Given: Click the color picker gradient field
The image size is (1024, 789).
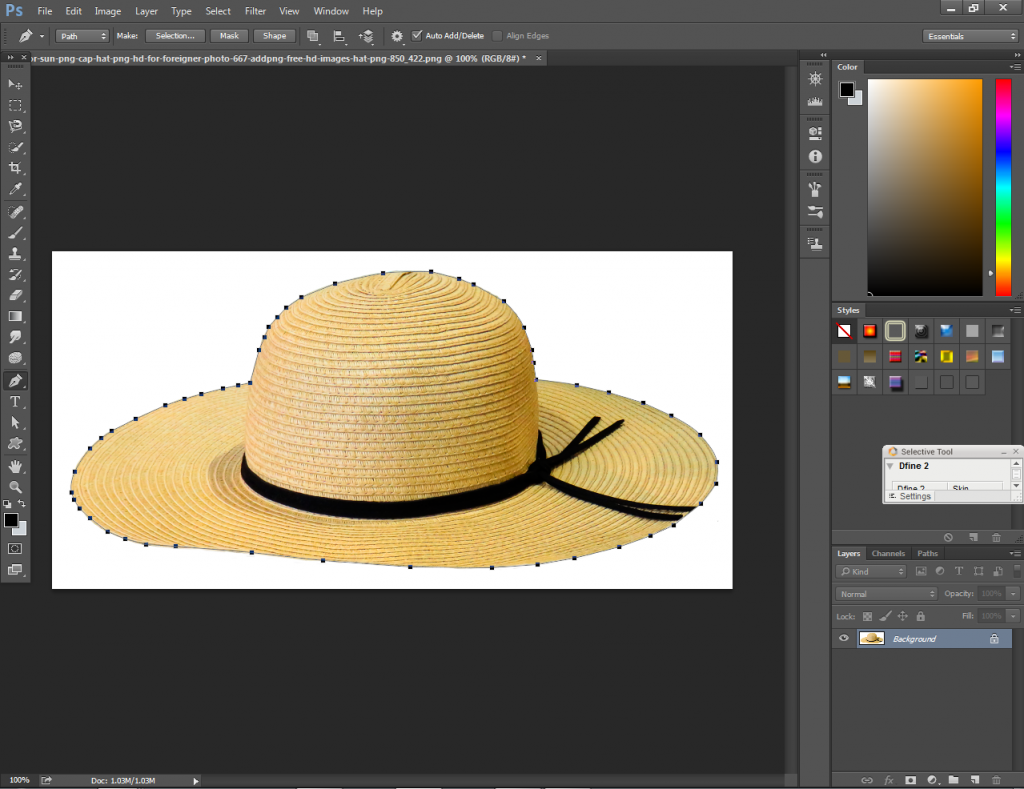Looking at the screenshot, I should click(x=925, y=187).
